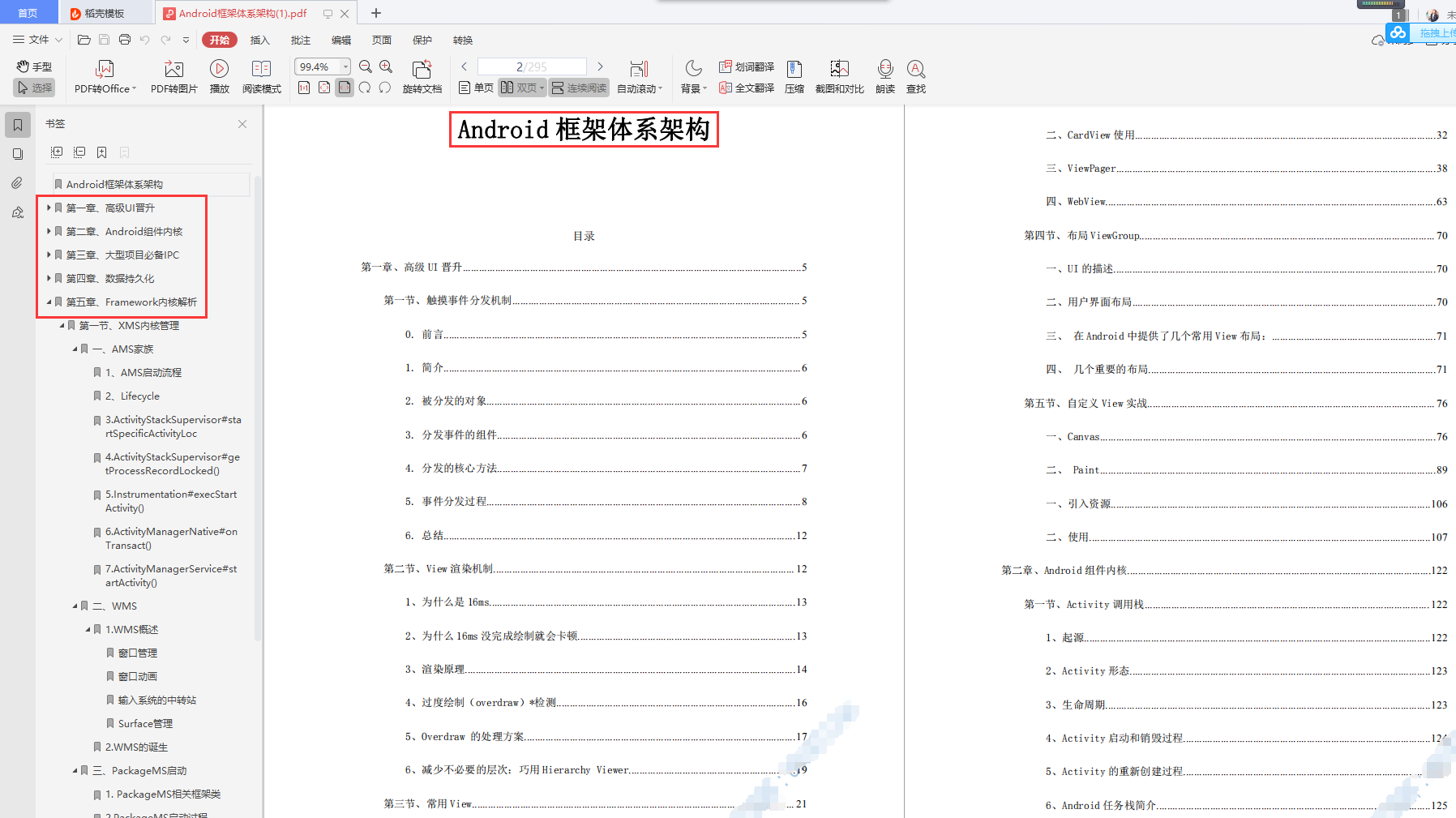The width and height of the screenshot is (1456, 818).
Task: Open quick access customize dropdown
Action: pyautogui.click(x=186, y=39)
